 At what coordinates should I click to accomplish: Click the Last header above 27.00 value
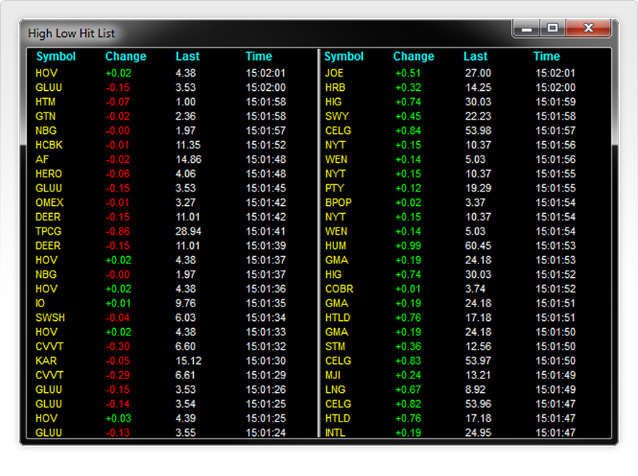475,57
